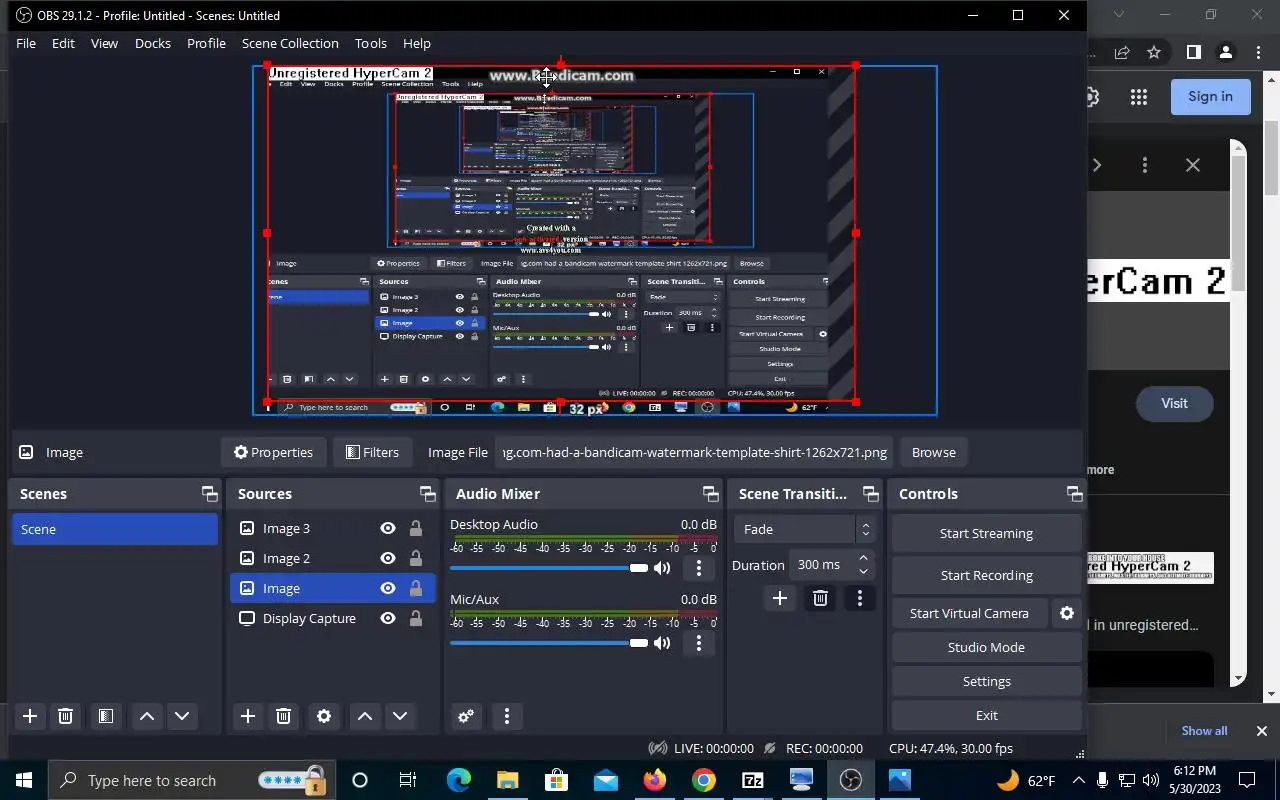
Task: Add a configurable transition with plus icon
Action: (x=780, y=598)
